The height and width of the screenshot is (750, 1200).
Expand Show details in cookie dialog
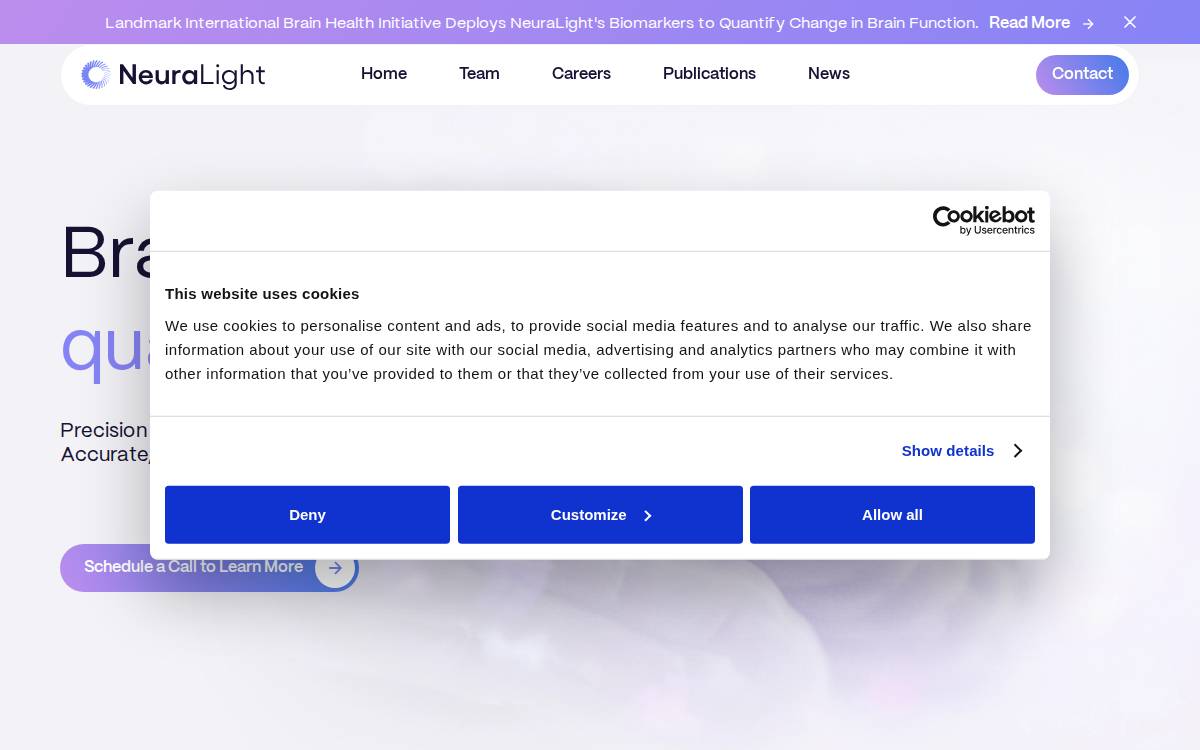(x=948, y=451)
